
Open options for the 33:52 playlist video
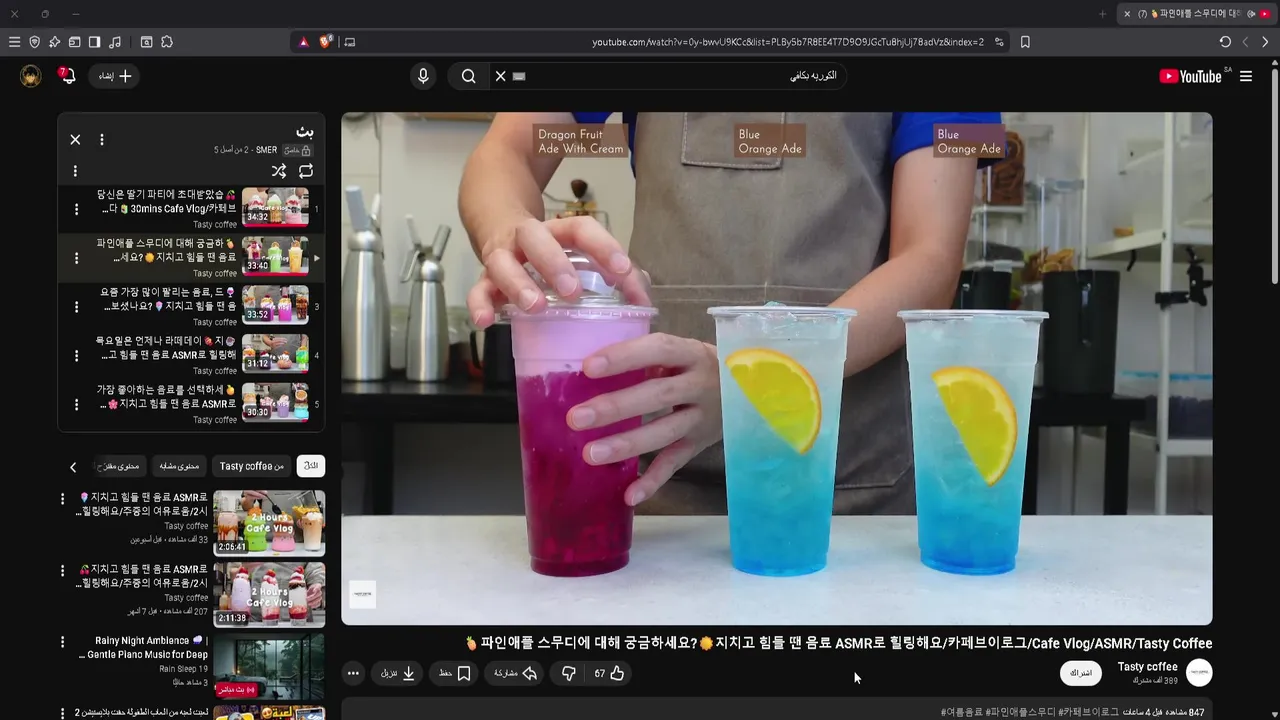76,307
